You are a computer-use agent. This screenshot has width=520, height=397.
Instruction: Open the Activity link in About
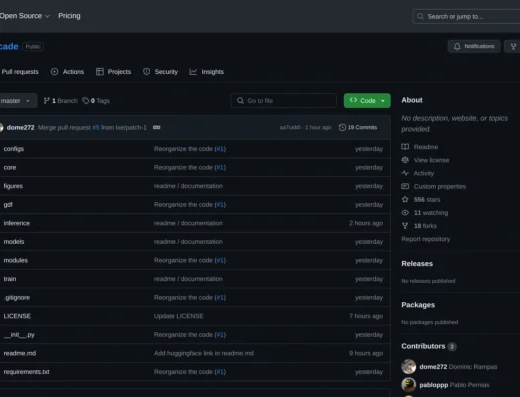424,173
